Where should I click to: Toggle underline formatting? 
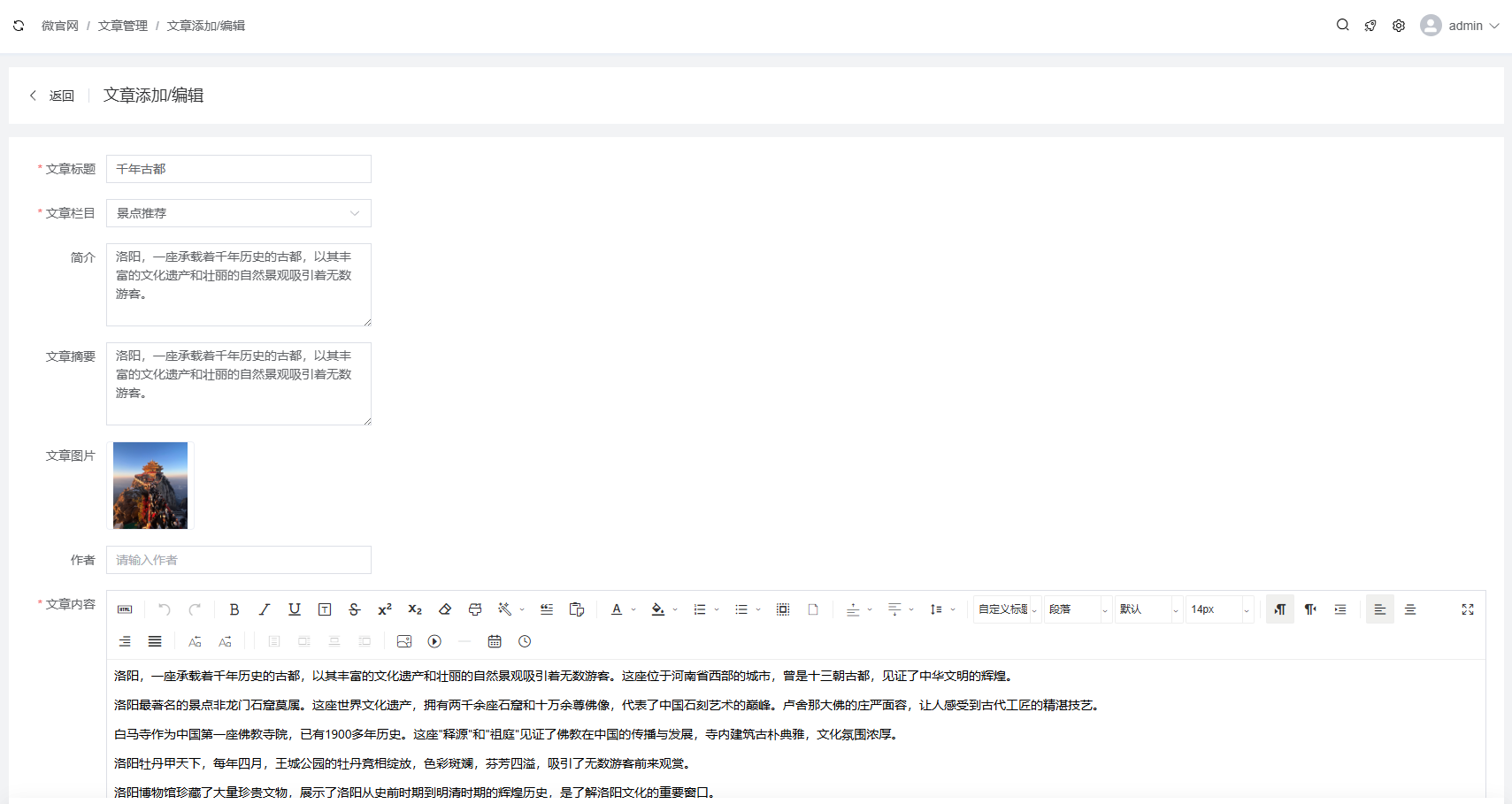(295, 609)
